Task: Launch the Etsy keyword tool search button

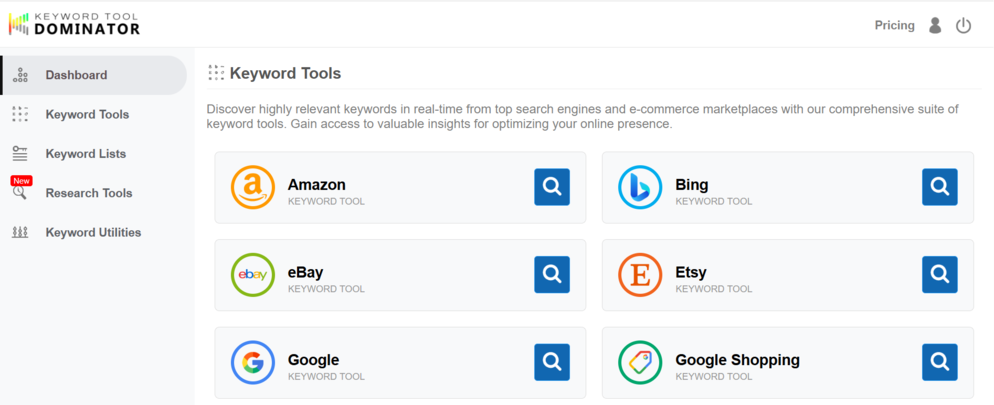Action: click(x=939, y=274)
